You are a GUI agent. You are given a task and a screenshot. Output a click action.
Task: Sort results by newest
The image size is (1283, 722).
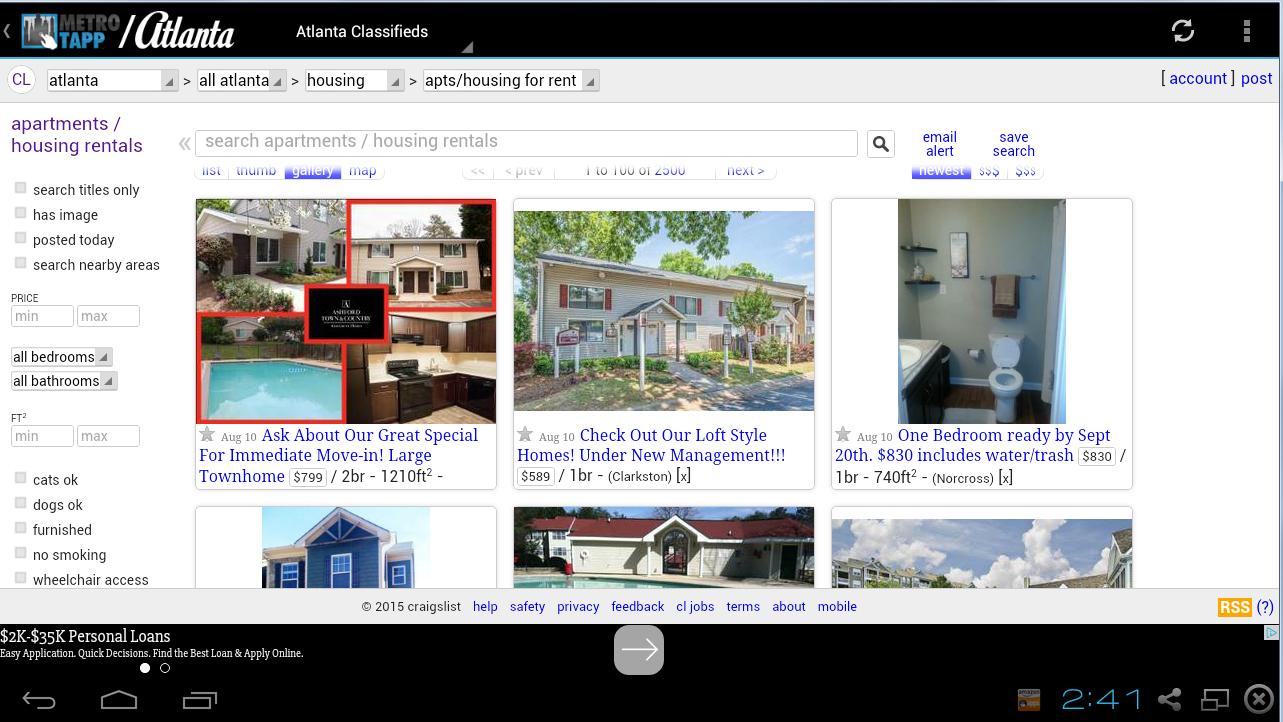tap(941, 171)
